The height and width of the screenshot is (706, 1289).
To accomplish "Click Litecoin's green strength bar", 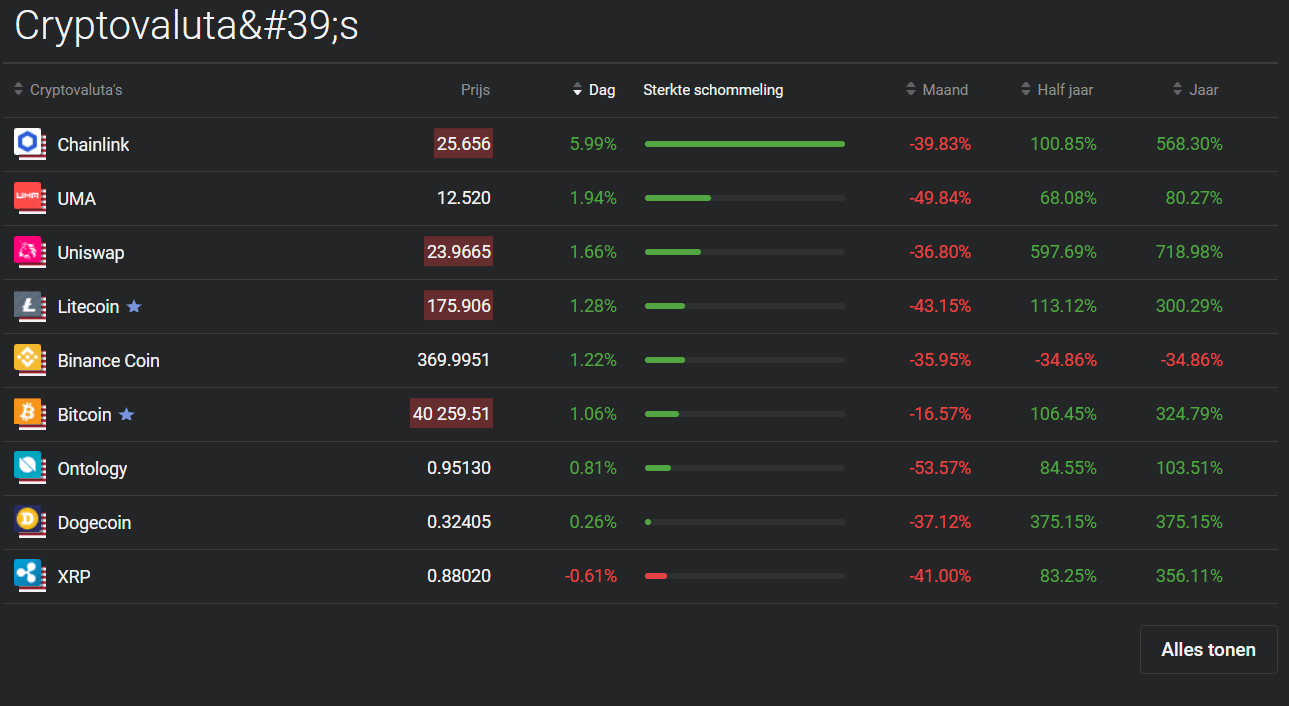I will click(x=665, y=306).
